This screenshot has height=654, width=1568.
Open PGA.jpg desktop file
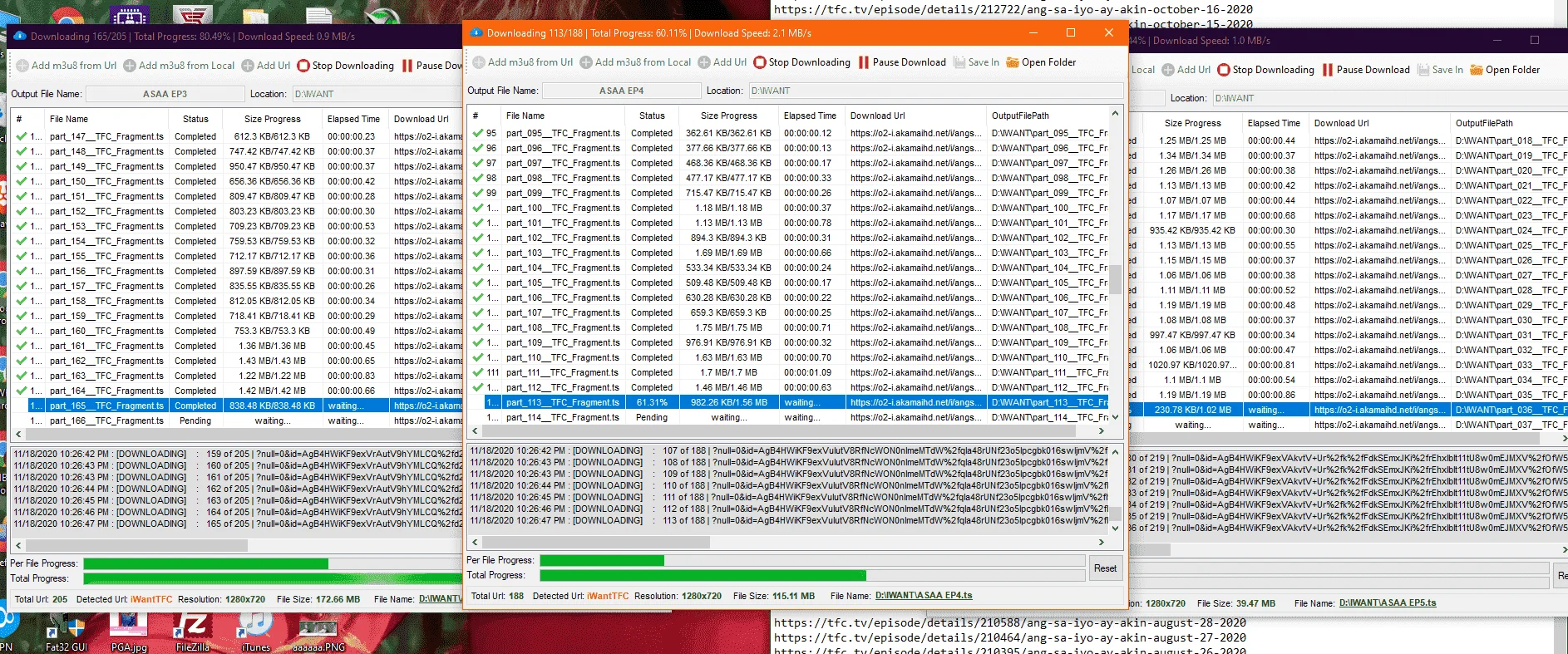tap(128, 631)
